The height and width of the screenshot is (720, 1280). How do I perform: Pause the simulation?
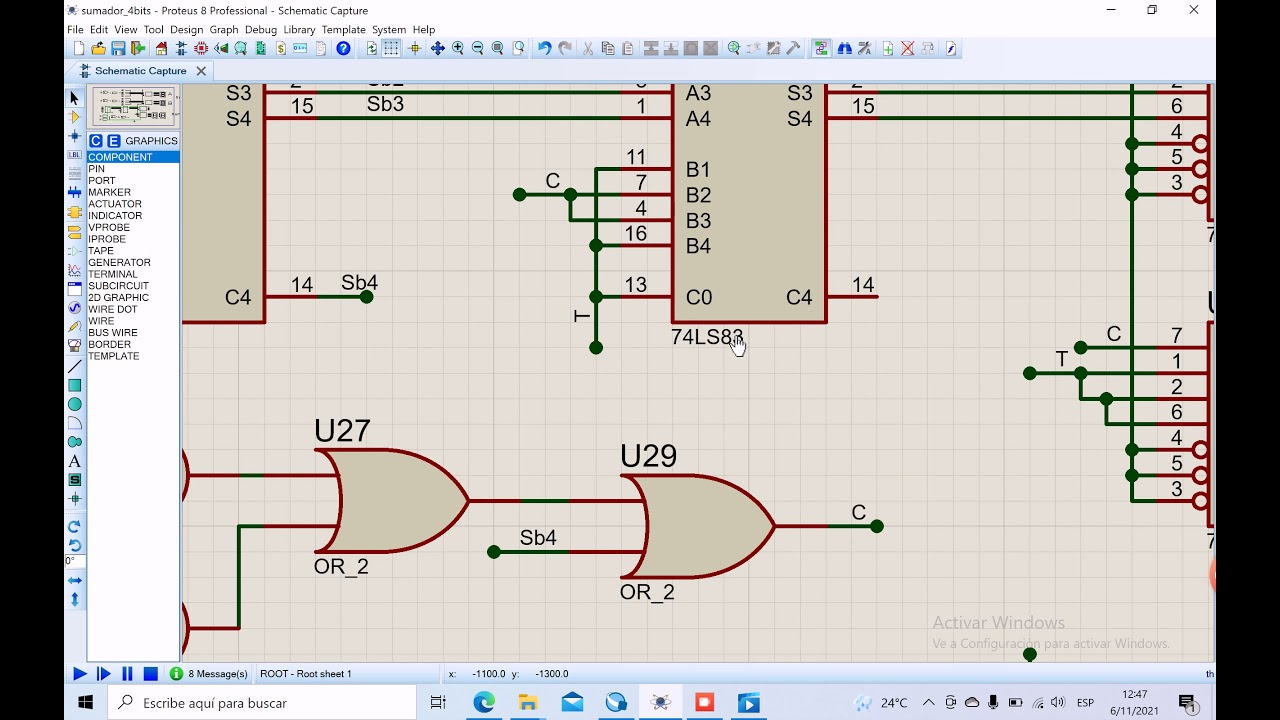[127, 674]
